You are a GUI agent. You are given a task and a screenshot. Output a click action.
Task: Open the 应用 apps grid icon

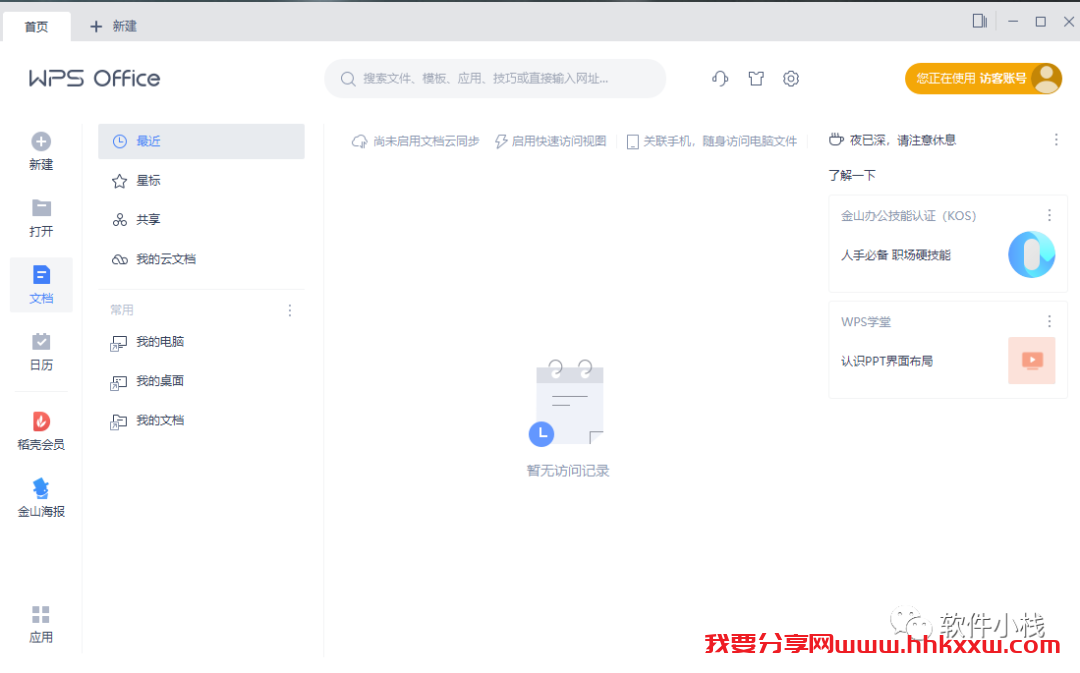click(x=41, y=614)
